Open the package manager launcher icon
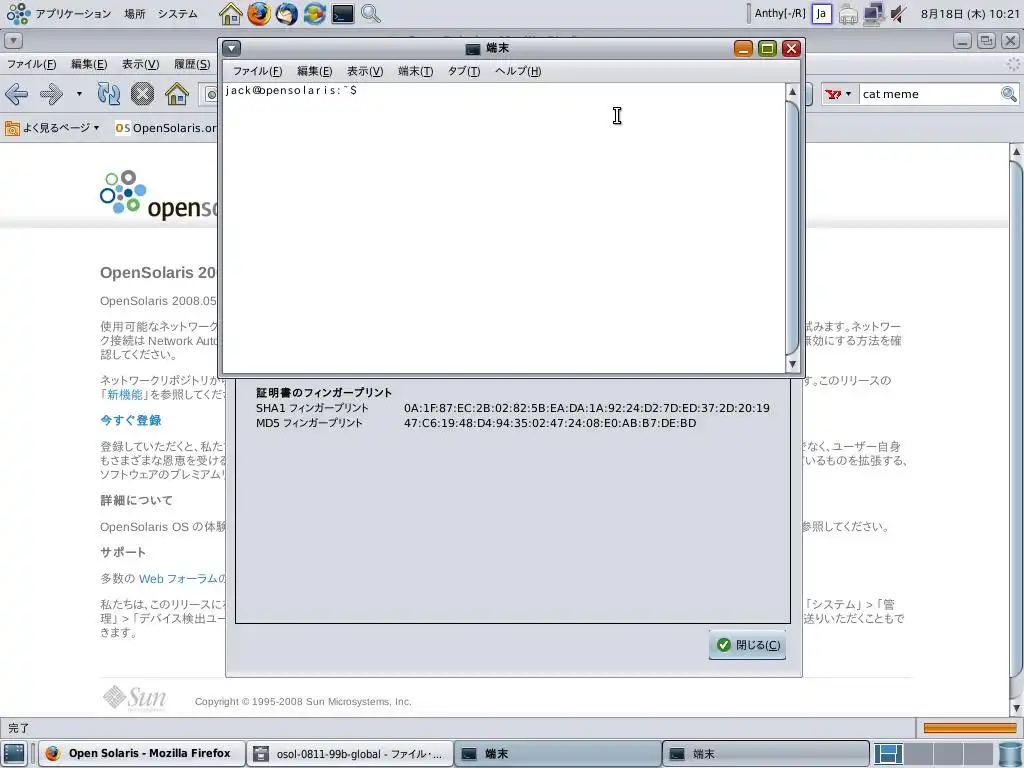This screenshot has width=1024, height=768. click(314, 13)
